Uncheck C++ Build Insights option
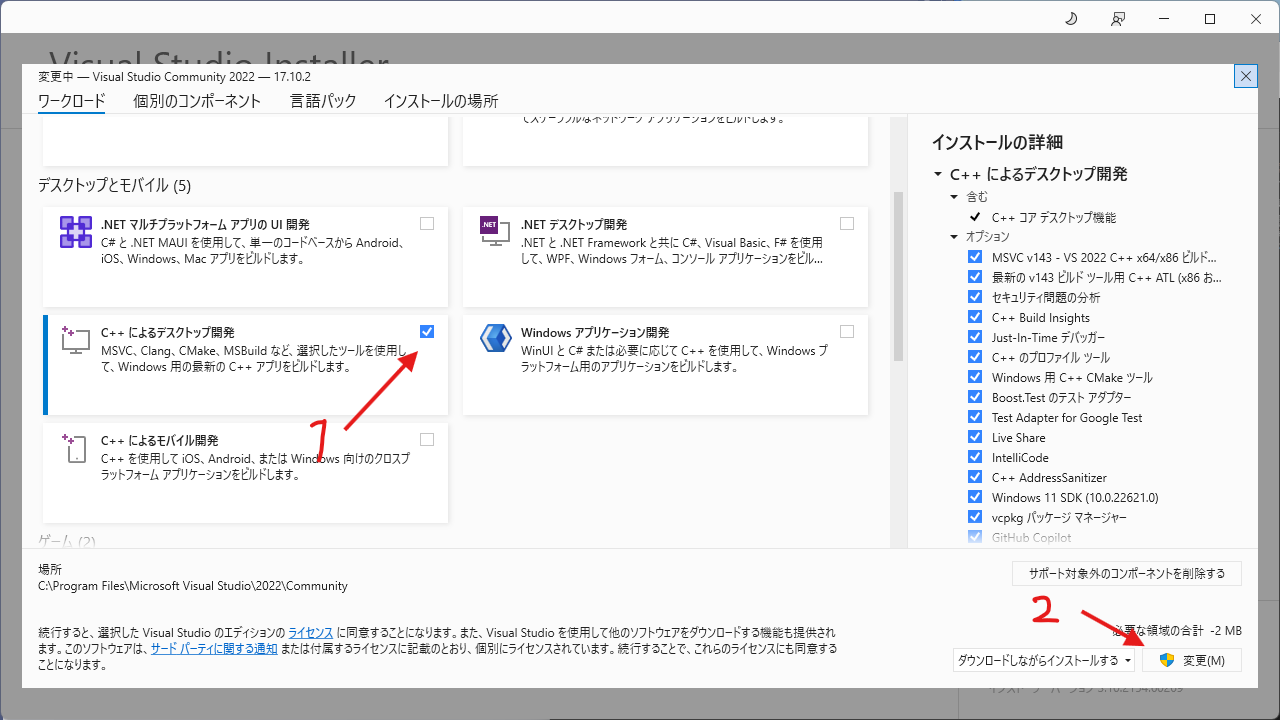 tap(975, 317)
